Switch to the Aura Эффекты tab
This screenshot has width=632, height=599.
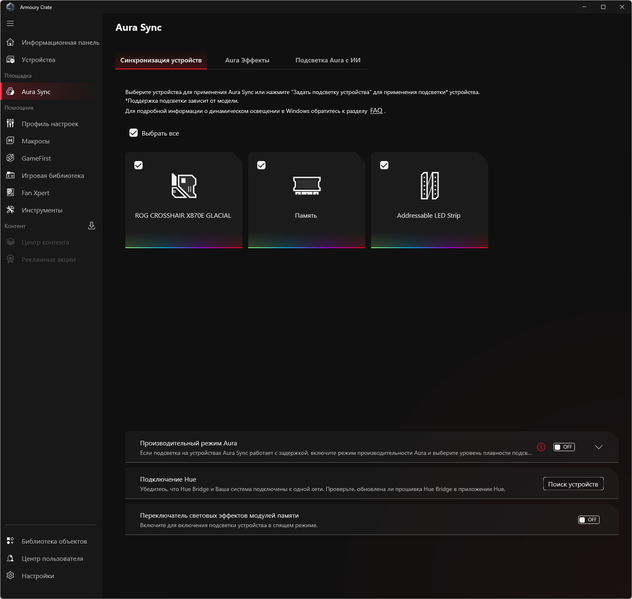[x=247, y=60]
